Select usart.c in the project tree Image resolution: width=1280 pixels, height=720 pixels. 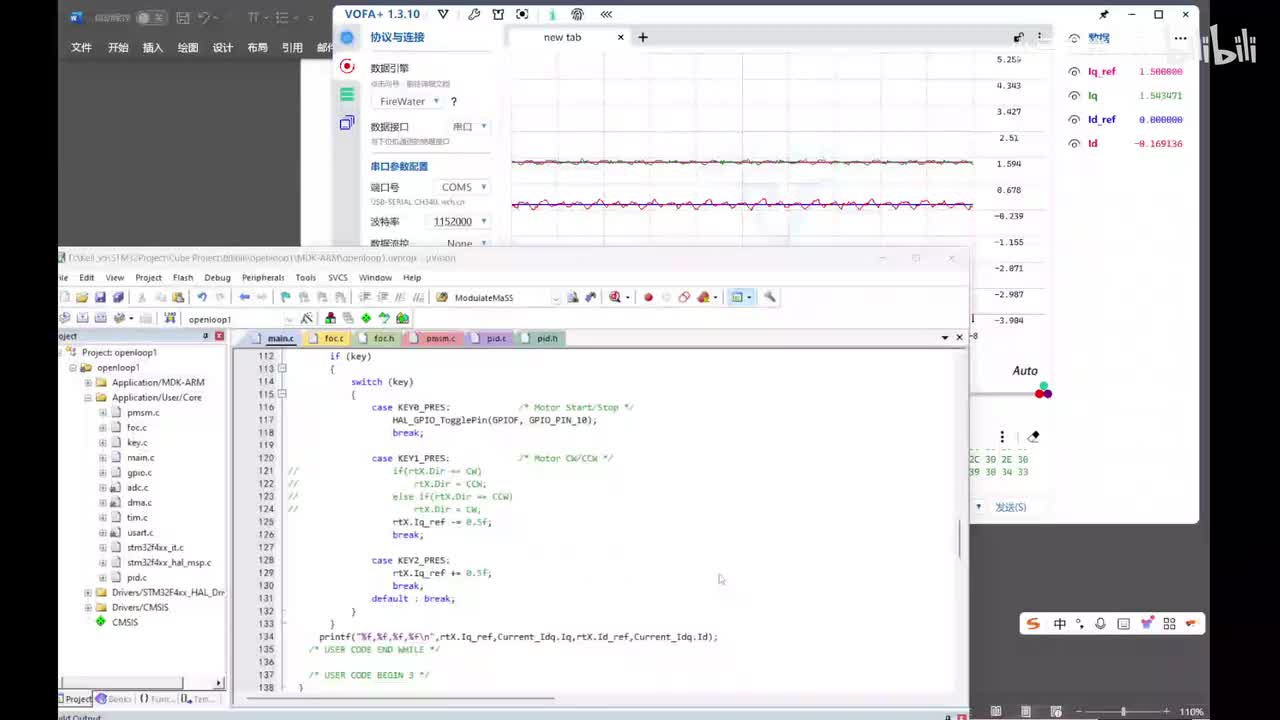pyautogui.click(x=139, y=533)
